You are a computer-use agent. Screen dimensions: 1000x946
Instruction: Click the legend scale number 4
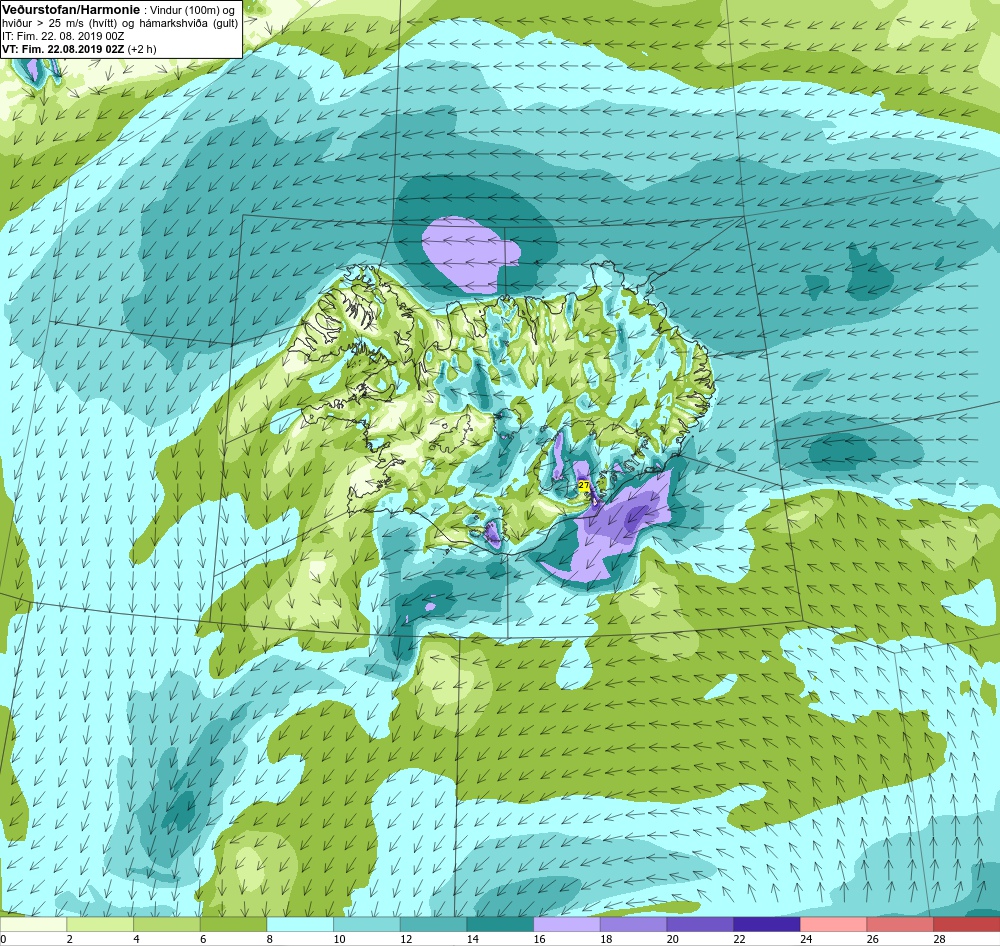pos(136,939)
